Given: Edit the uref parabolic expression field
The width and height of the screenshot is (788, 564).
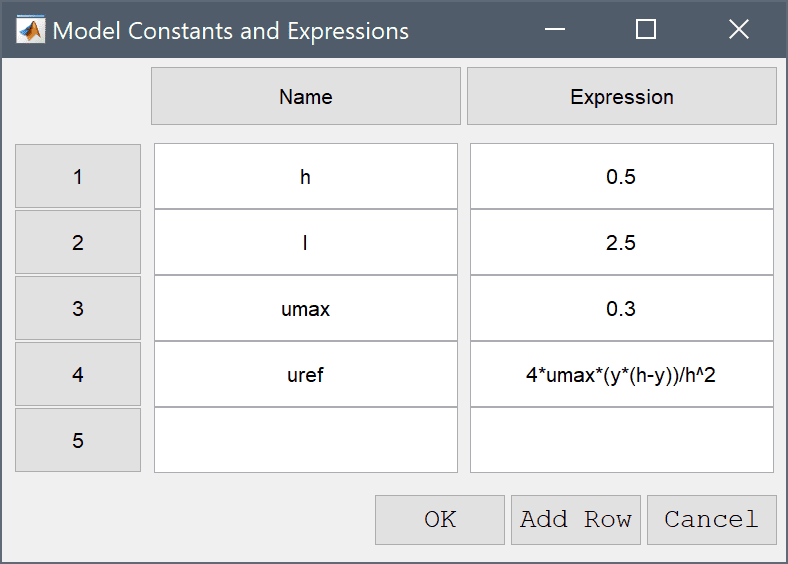Looking at the screenshot, I should tap(622, 374).
